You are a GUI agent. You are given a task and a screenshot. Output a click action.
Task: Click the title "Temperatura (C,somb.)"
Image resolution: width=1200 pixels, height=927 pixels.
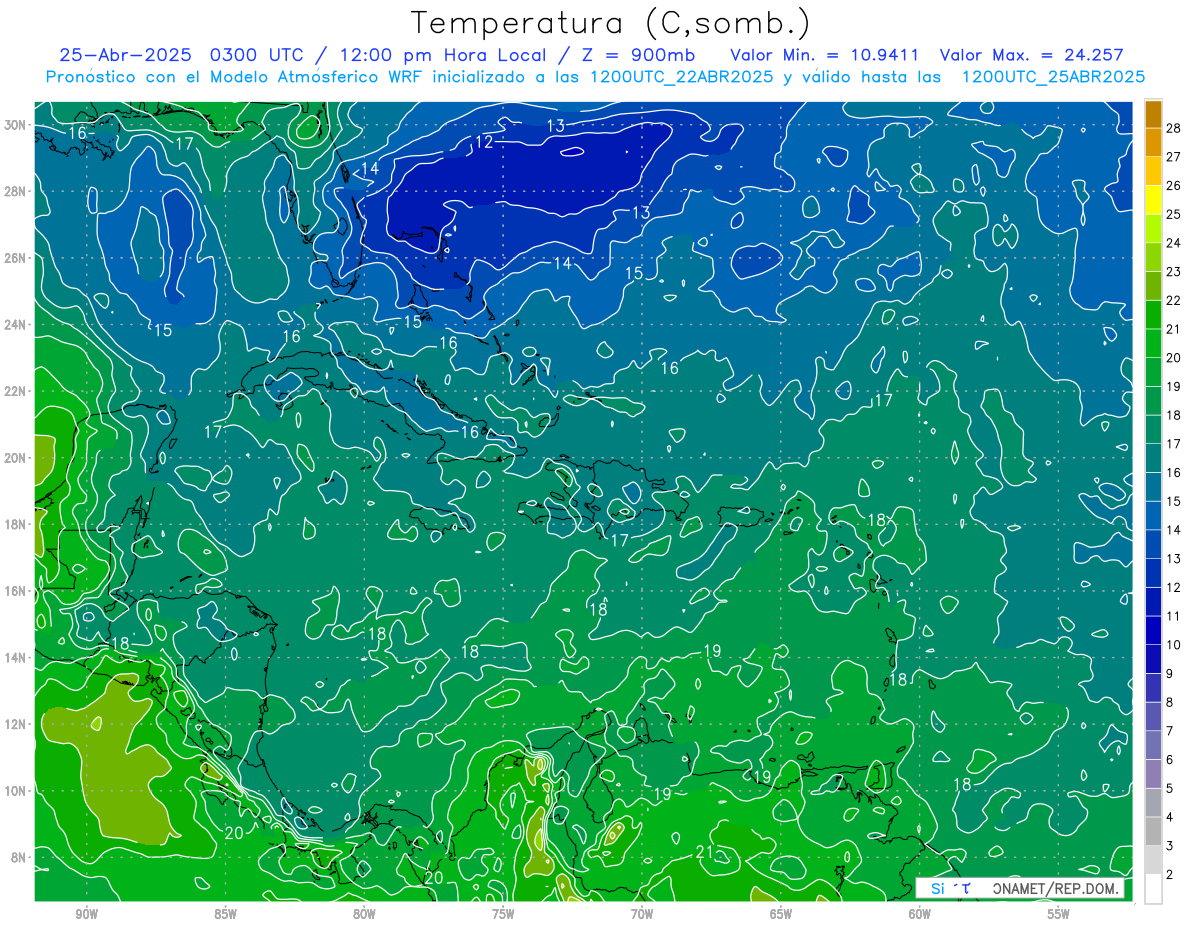(611, 23)
